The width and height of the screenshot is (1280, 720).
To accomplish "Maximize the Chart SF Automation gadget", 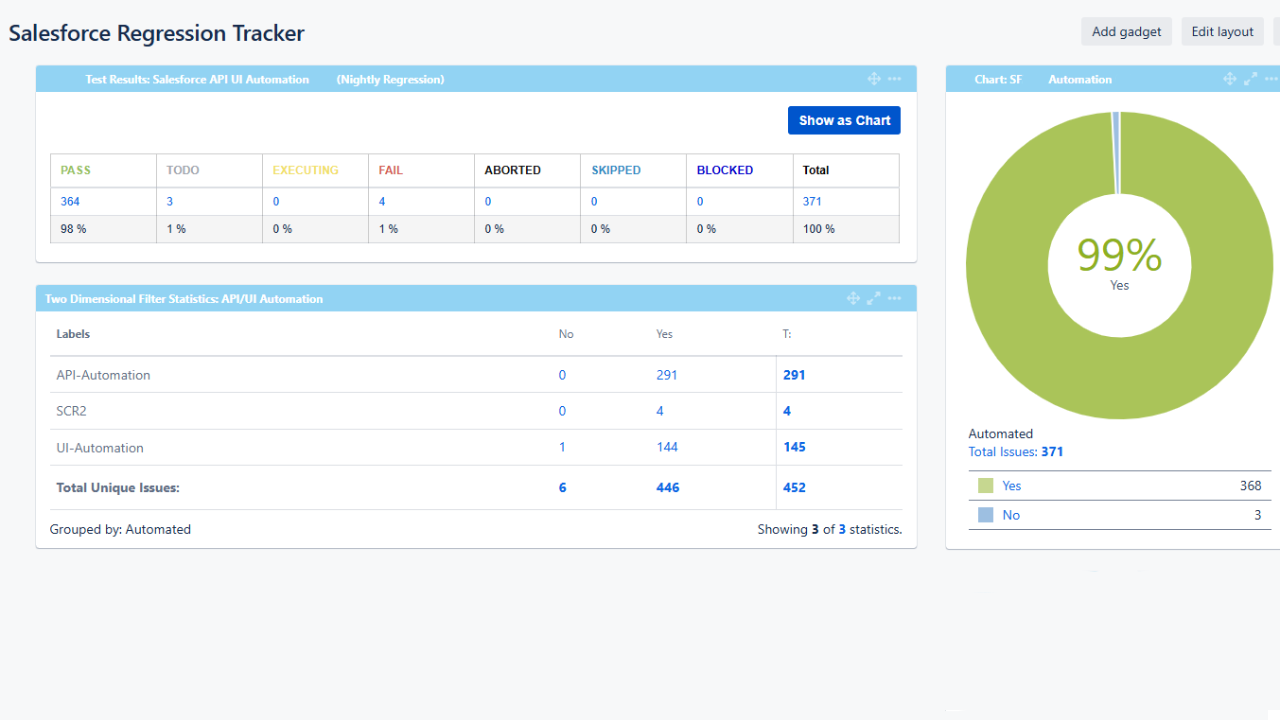I will click(x=1250, y=79).
